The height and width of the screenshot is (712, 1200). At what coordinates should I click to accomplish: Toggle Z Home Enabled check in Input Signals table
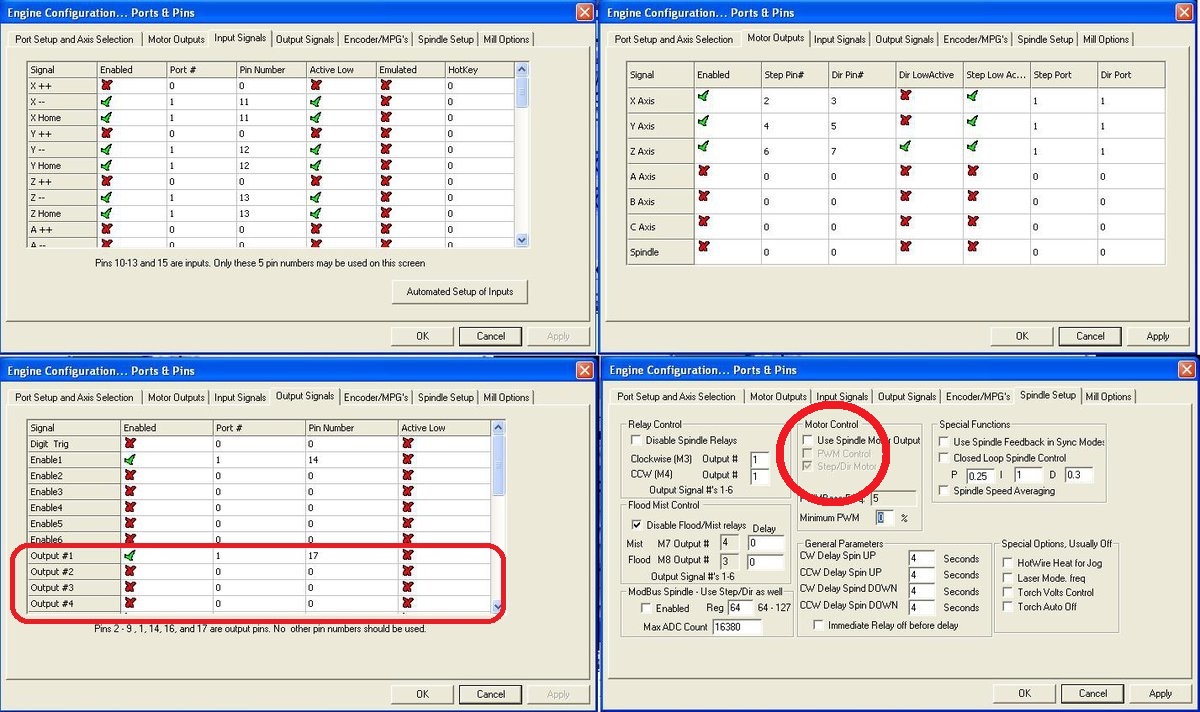click(x=106, y=214)
